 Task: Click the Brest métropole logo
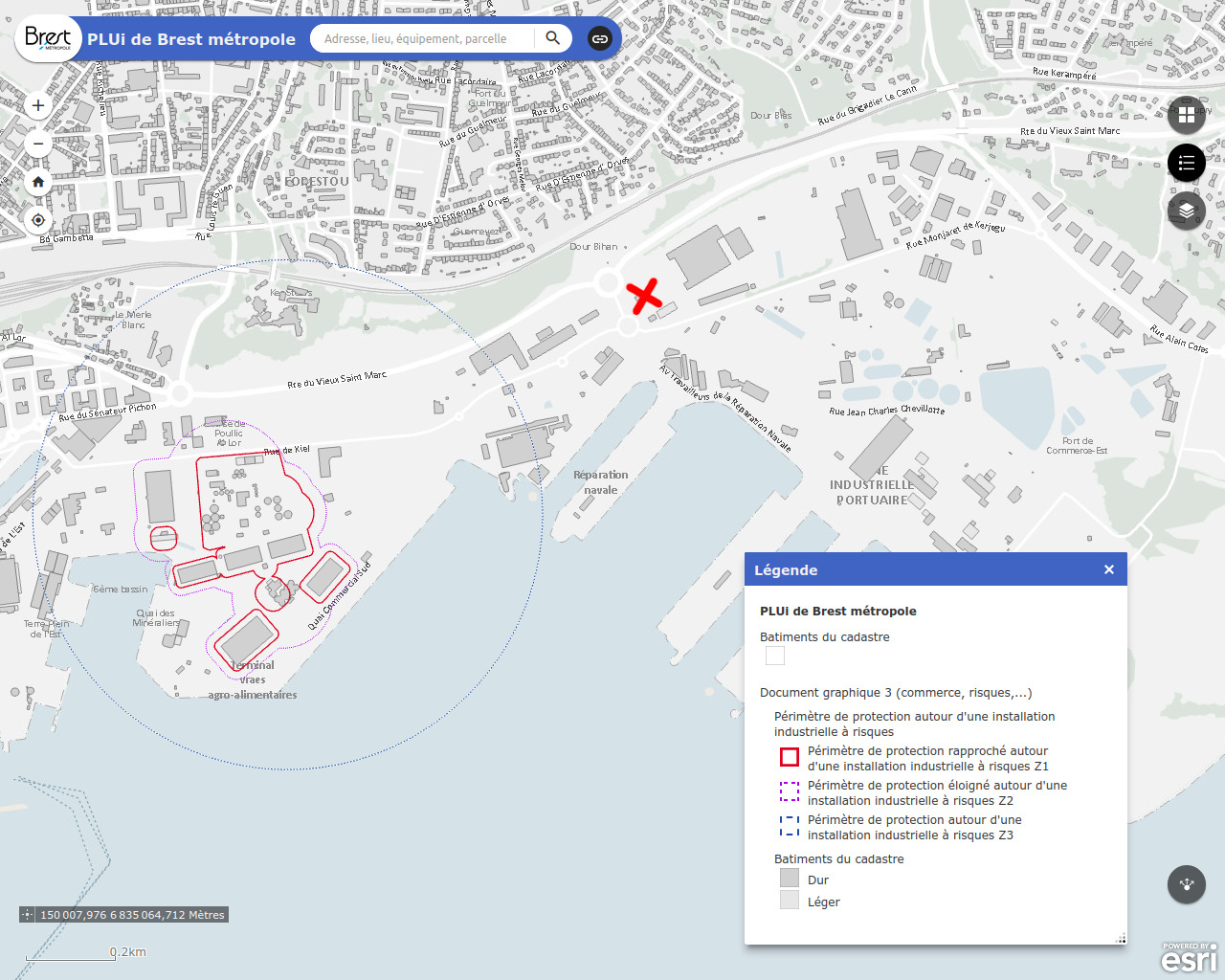48,38
